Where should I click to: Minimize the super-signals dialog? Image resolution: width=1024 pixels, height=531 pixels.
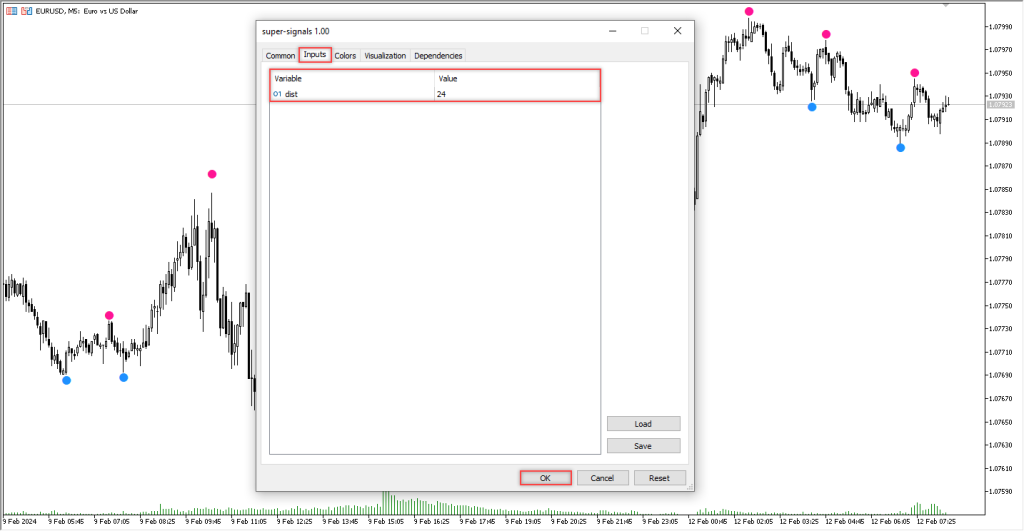613,31
